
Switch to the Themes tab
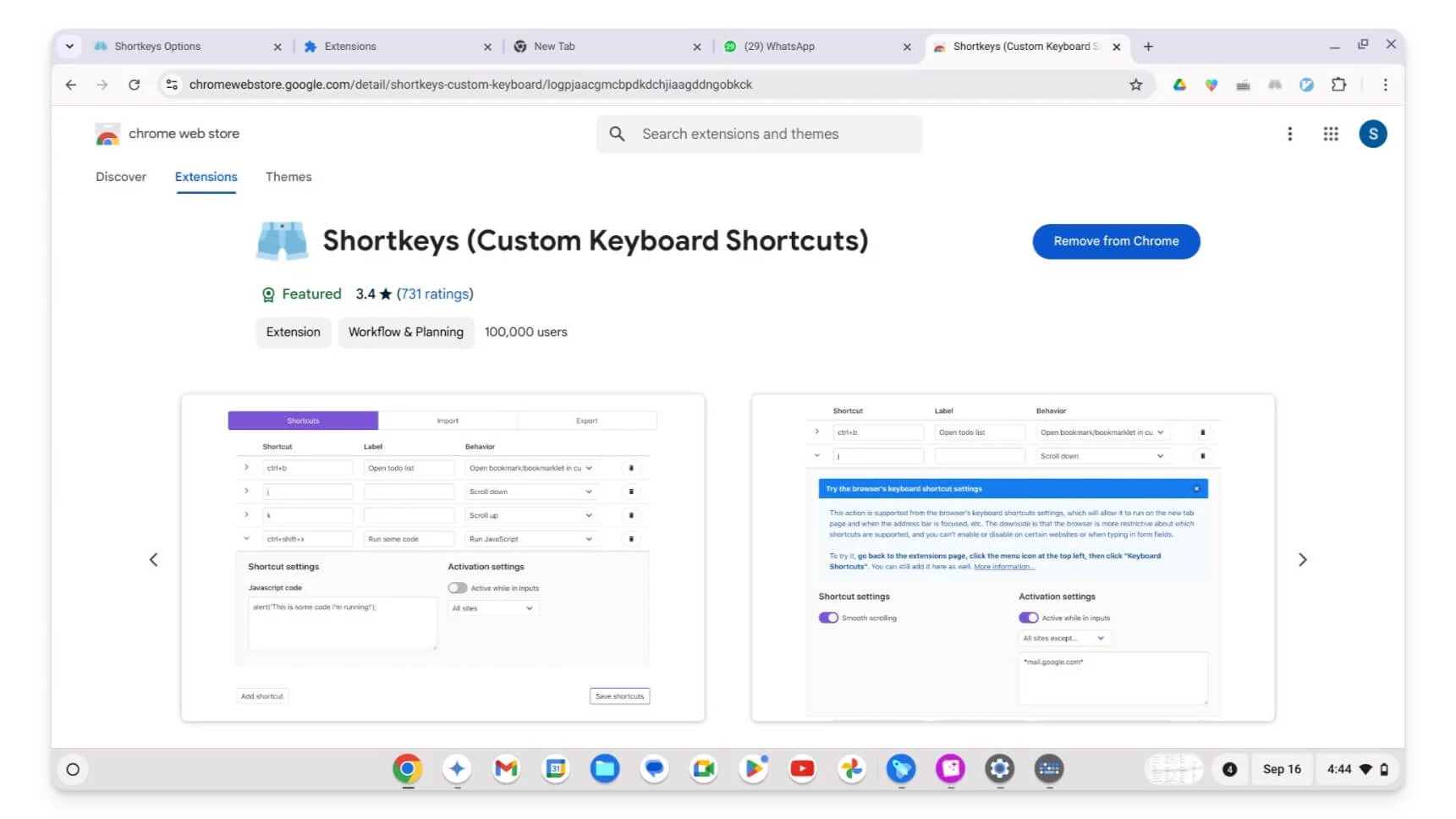[x=288, y=177]
